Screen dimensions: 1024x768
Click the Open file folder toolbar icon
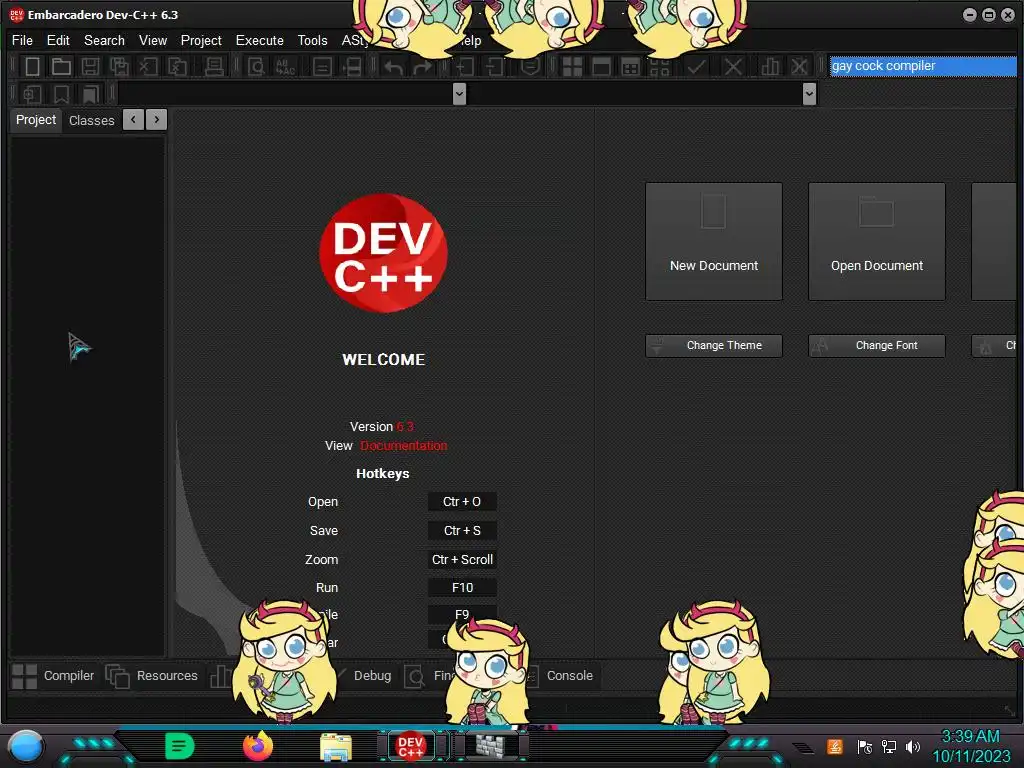[61, 67]
